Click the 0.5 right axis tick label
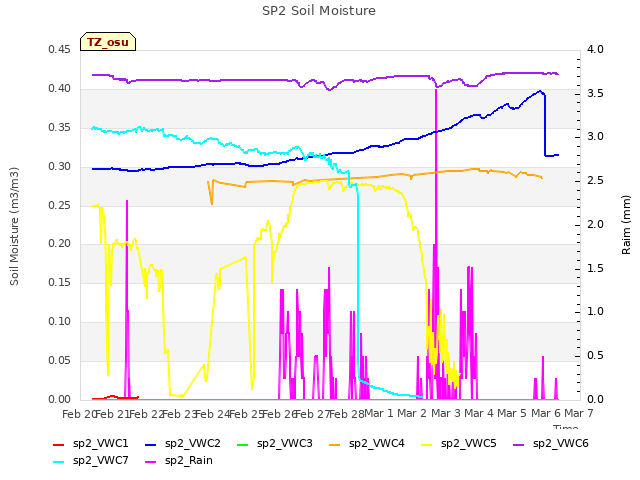This screenshot has width=640, height=480. (x=595, y=356)
